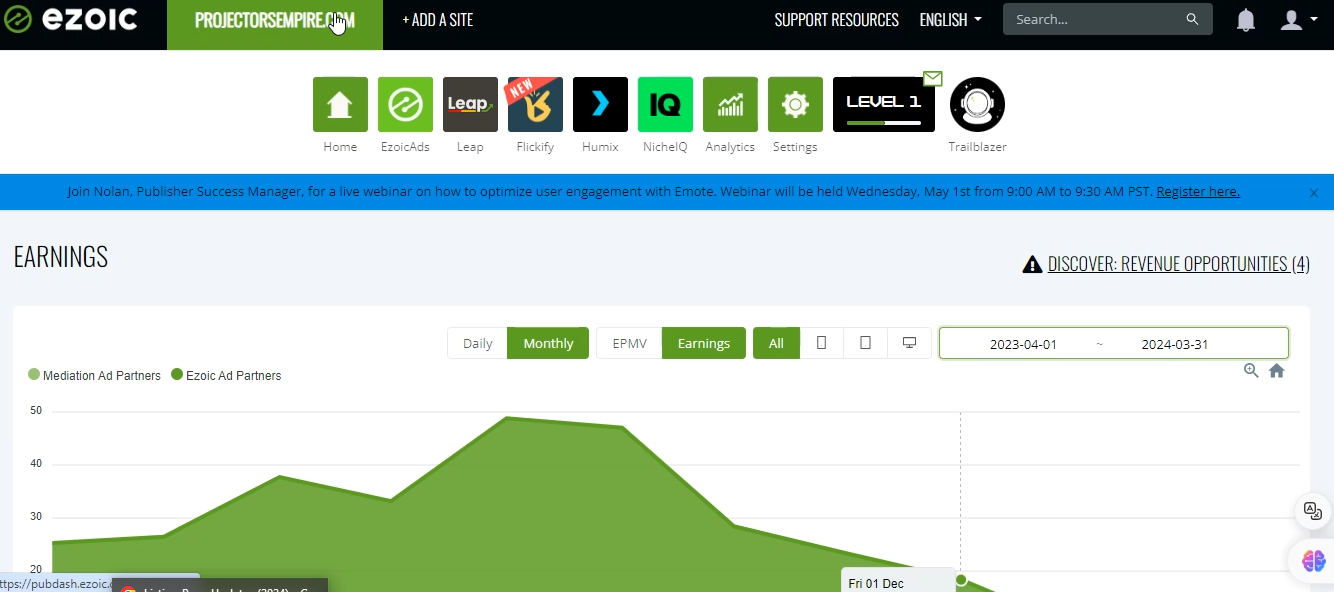The height and width of the screenshot is (592, 1334).
Task: Open the notifications bell
Action: point(1245,20)
